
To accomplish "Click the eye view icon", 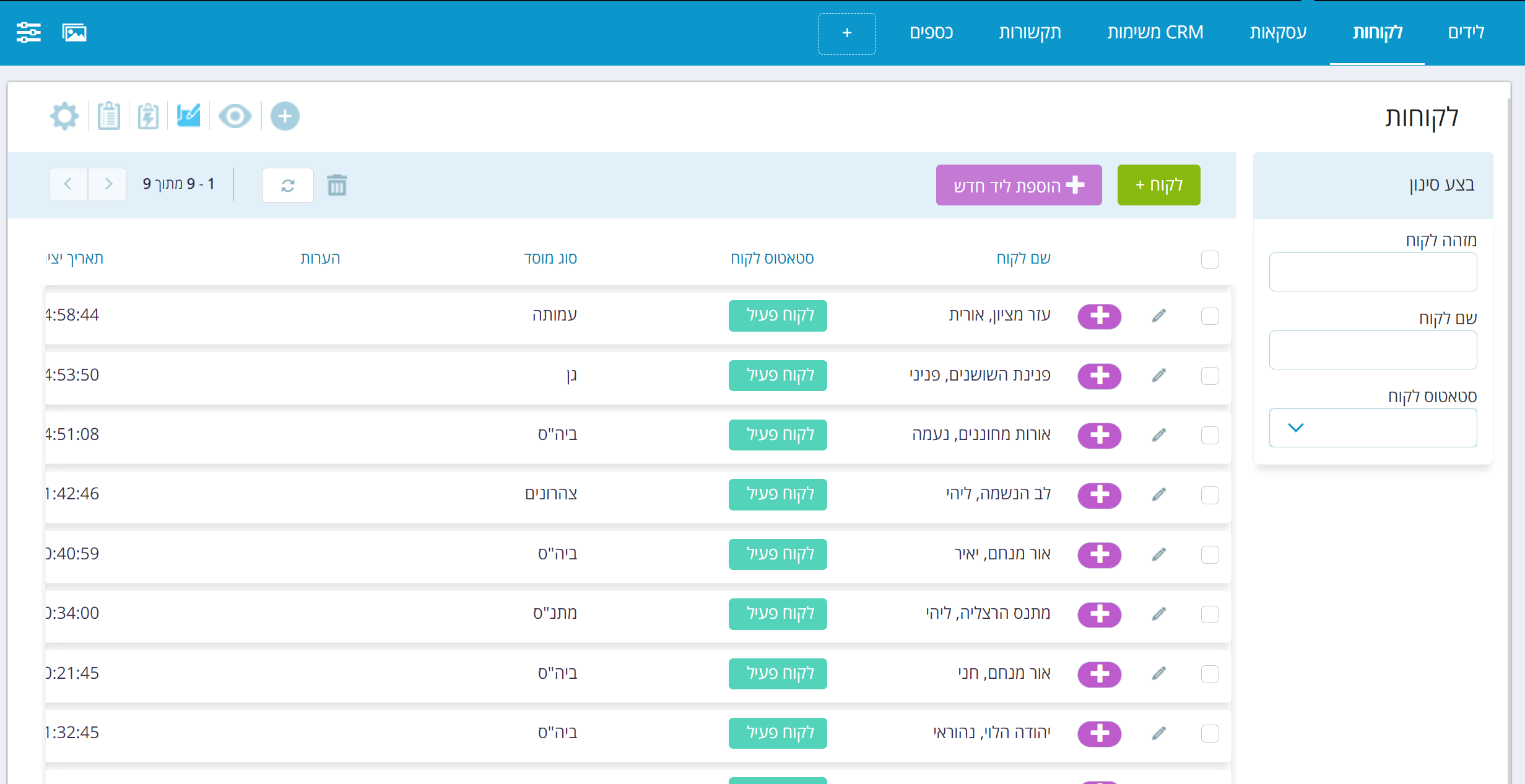I will (x=235, y=116).
